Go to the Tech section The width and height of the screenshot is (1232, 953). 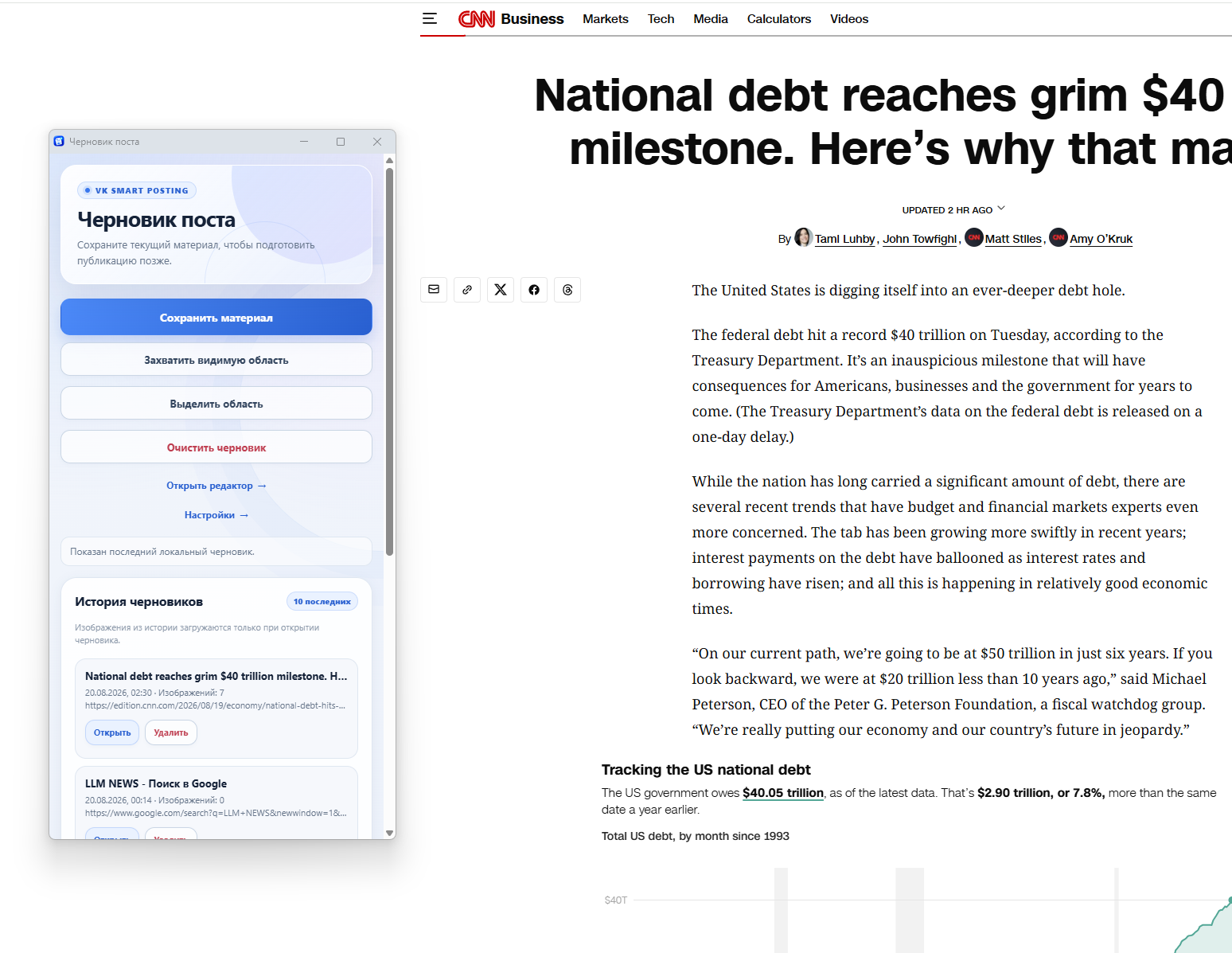coord(661,19)
